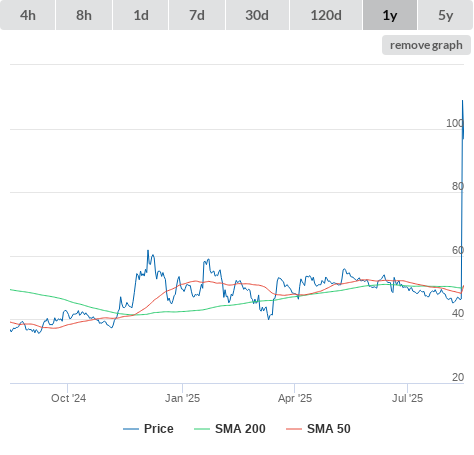The image size is (474, 455).
Task: Click the price spike peak above 100
Action: pos(462,101)
